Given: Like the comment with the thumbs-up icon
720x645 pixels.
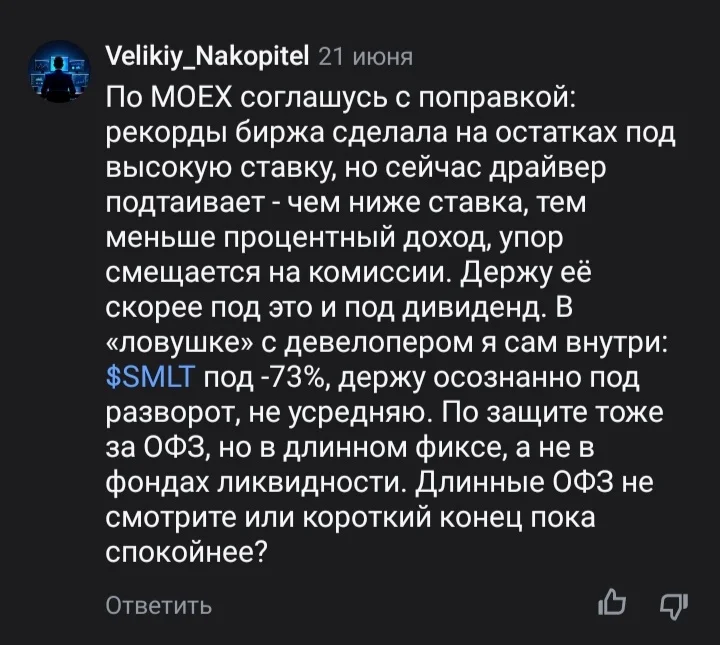Looking at the screenshot, I should [x=612, y=602].
